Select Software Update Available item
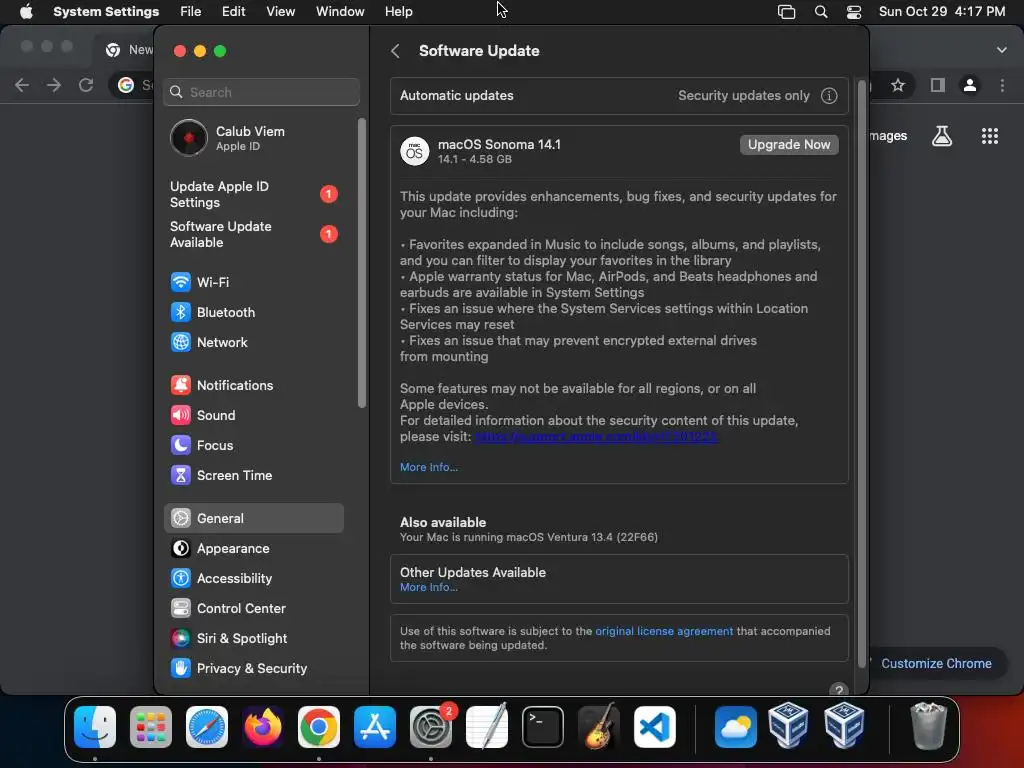Screen dimensions: 1024x768 tap(253, 234)
